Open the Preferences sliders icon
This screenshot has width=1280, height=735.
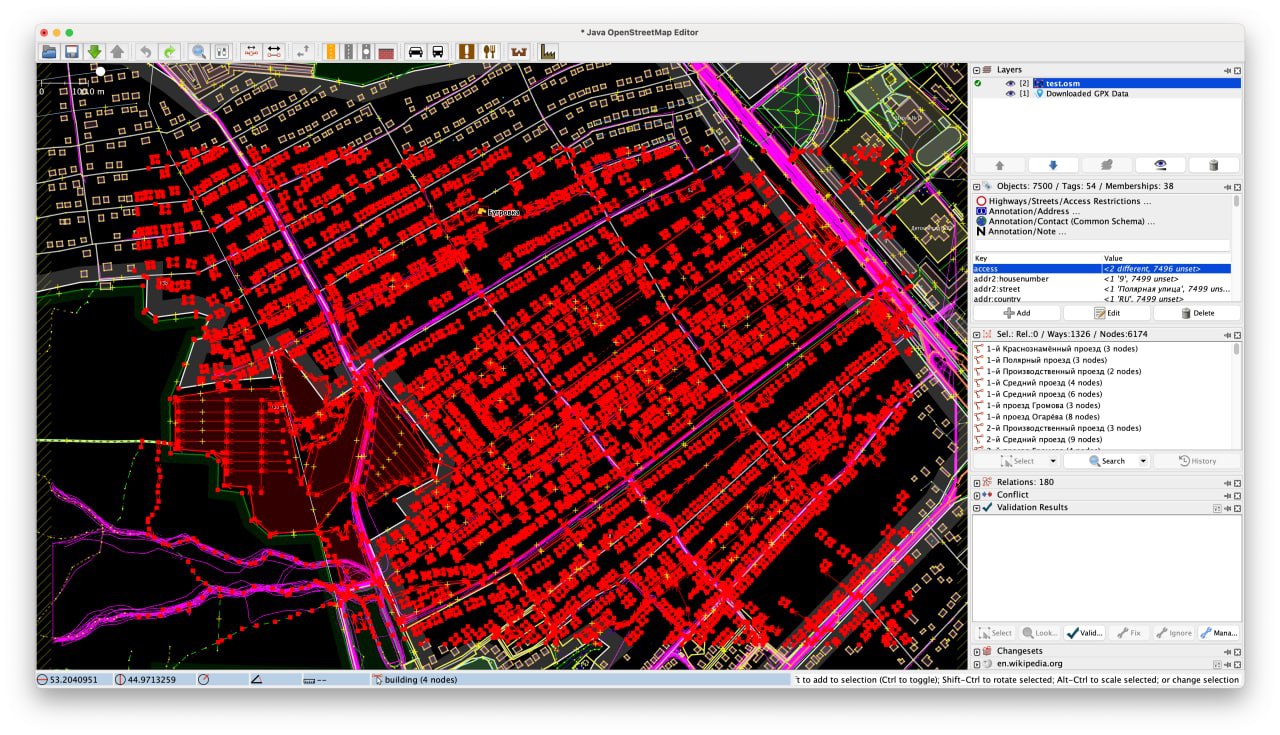(222, 51)
